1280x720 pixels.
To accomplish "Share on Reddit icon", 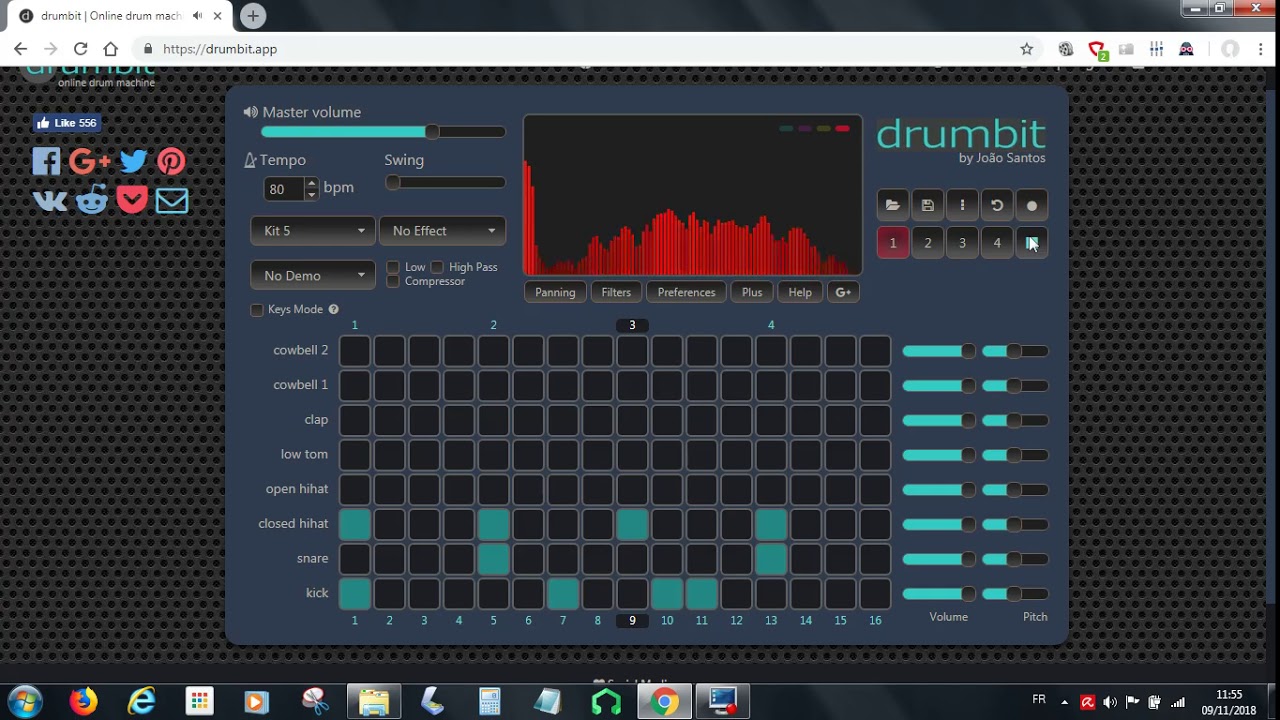I will tap(91, 200).
